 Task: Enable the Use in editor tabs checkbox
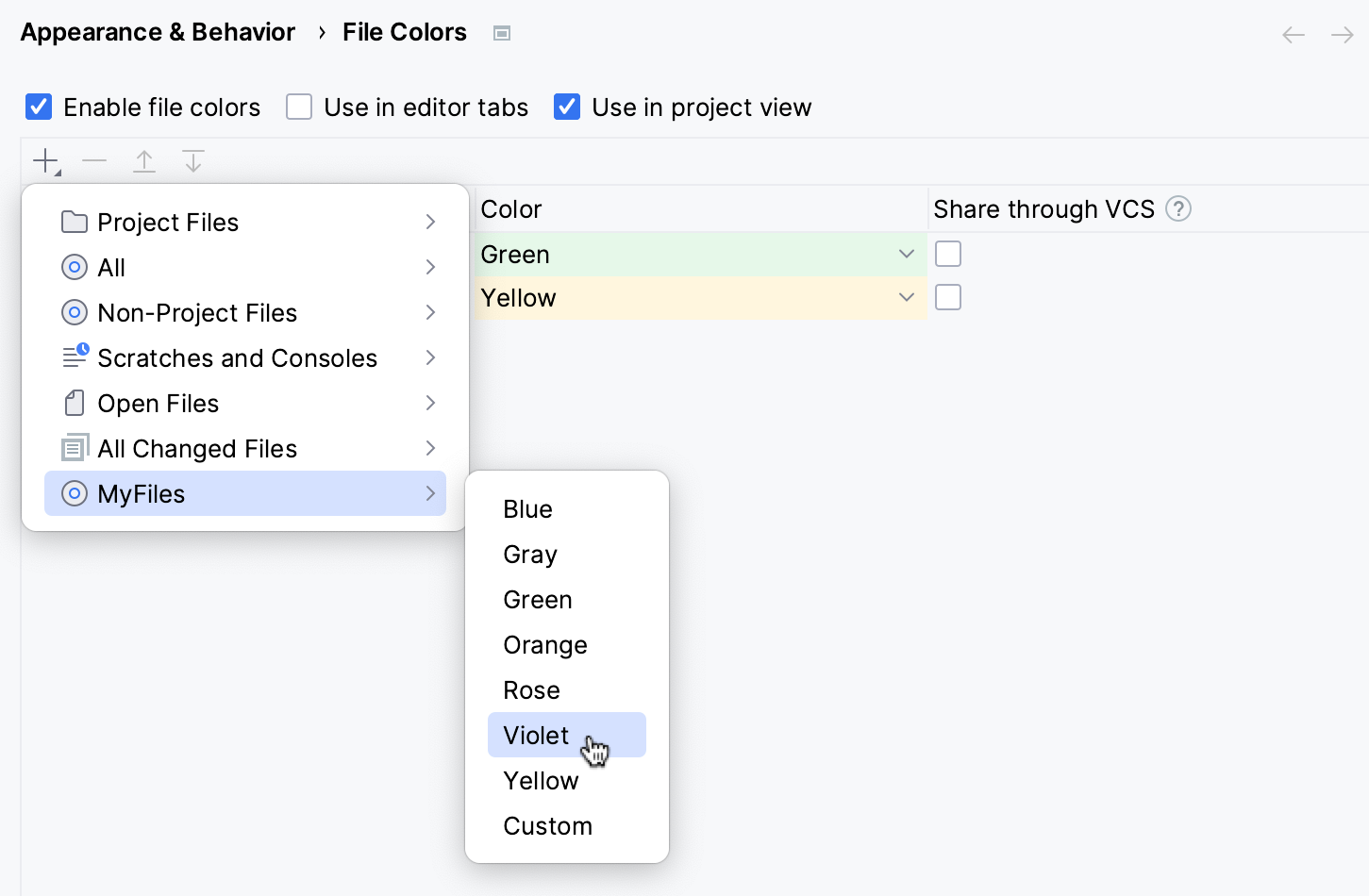click(298, 107)
